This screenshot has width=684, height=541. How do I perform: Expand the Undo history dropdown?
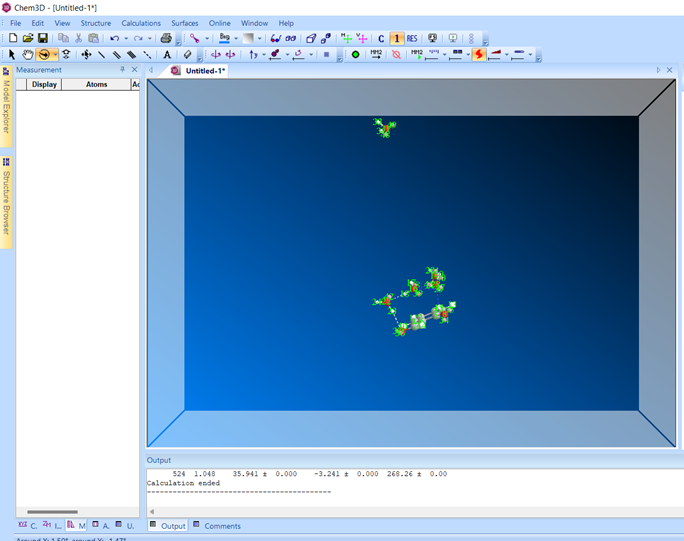point(126,38)
